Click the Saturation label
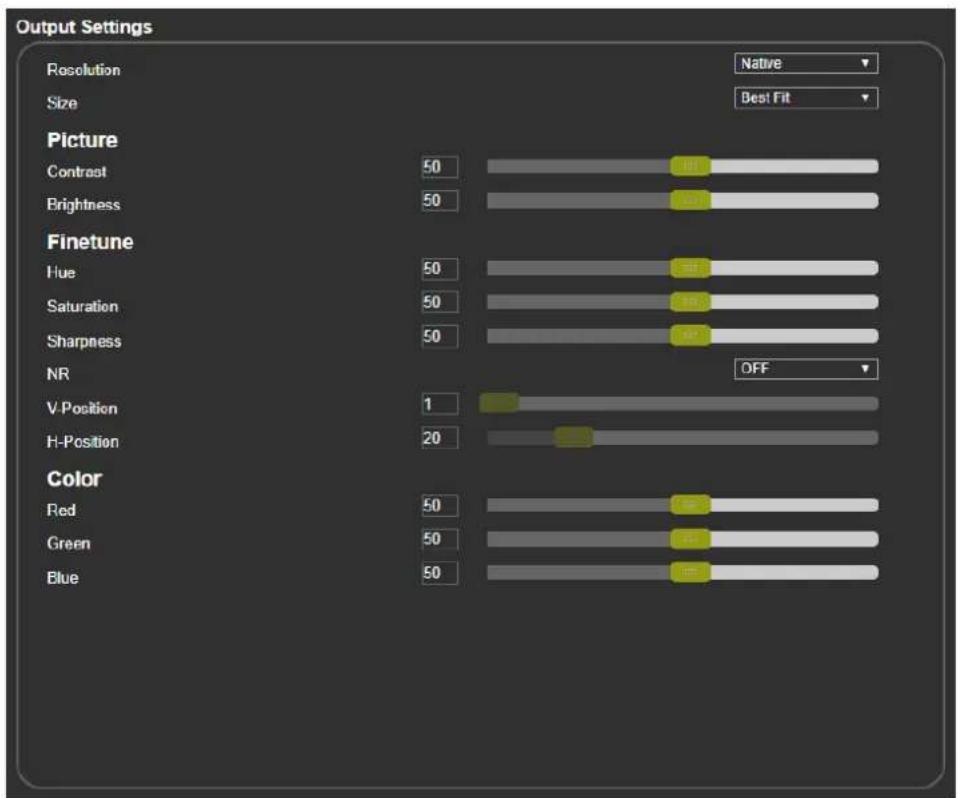The image size is (960, 798). (x=83, y=306)
